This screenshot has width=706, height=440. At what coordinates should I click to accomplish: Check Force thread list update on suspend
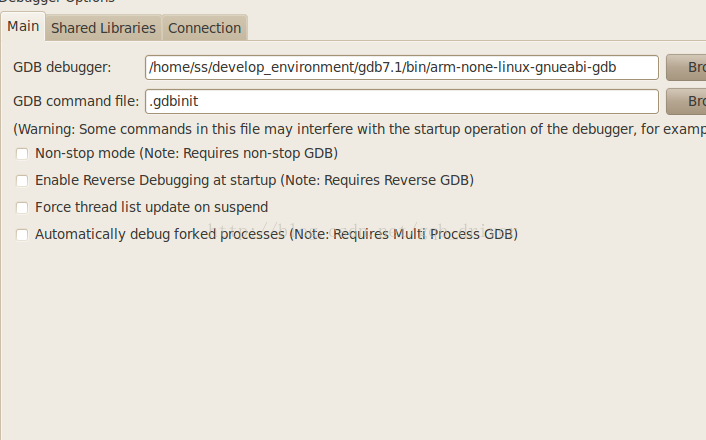pyautogui.click(x=22, y=208)
